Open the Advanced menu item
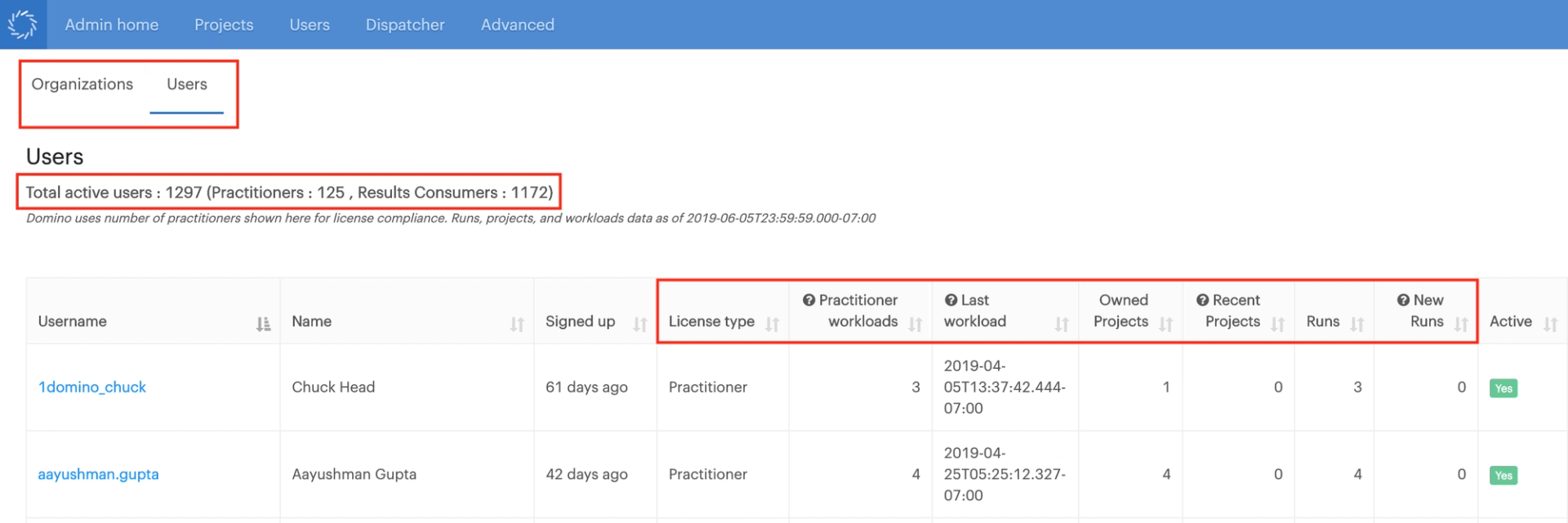This screenshot has height=523, width=1568. click(x=517, y=24)
